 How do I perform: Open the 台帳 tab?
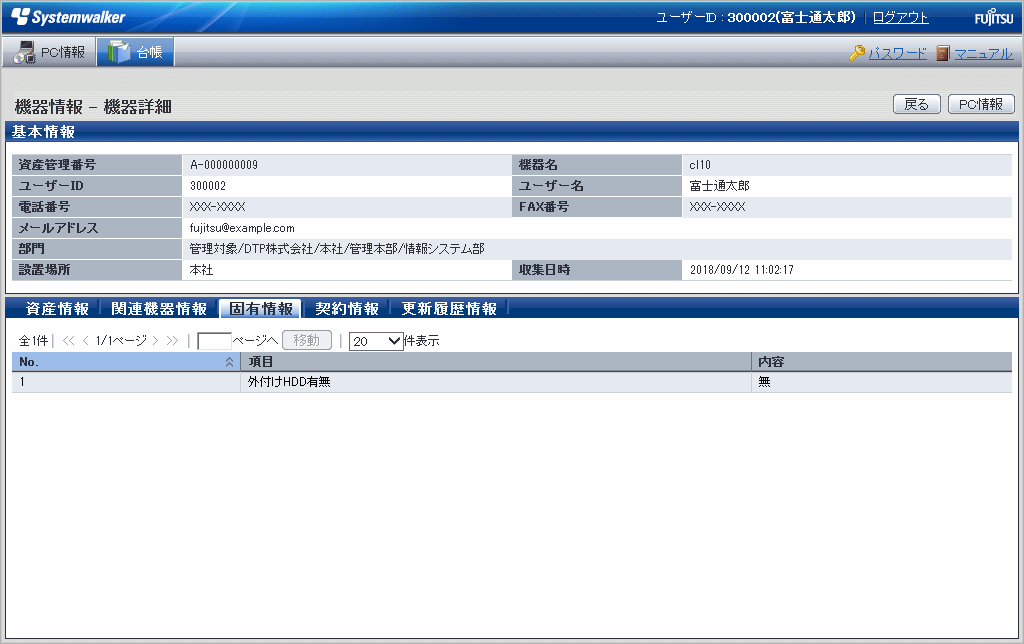(x=135, y=52)
